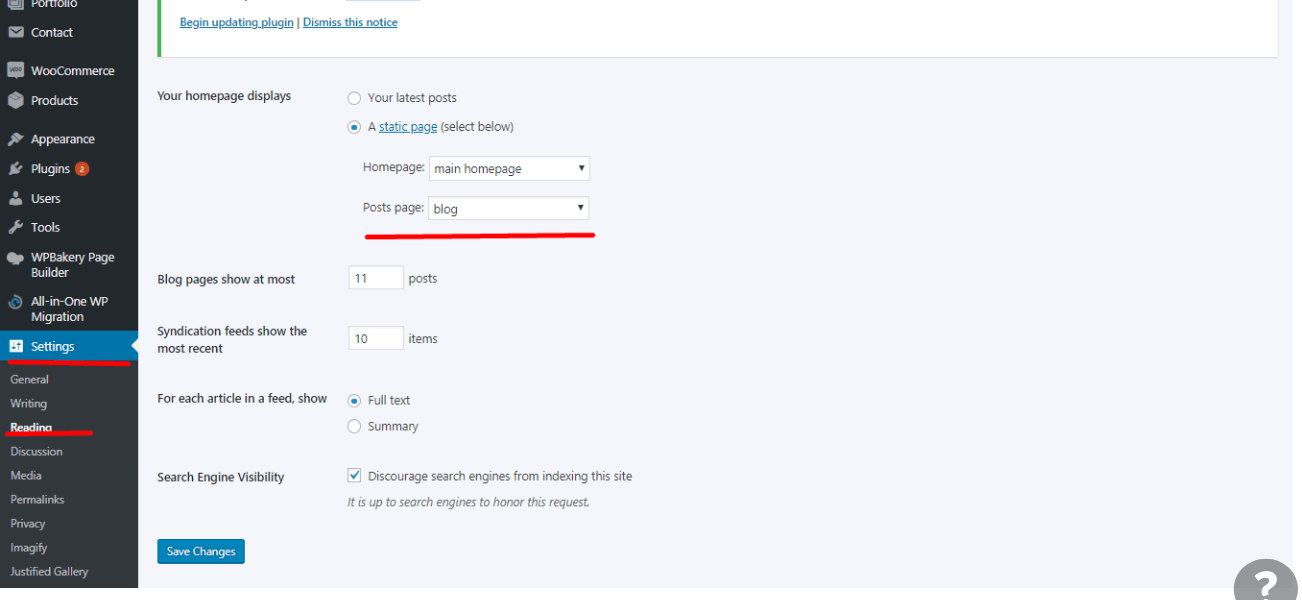Screen dimensions: 1302x600
Task: Open the Homepage dropdown
Action: pyautogui.click(x=509, y=168)
